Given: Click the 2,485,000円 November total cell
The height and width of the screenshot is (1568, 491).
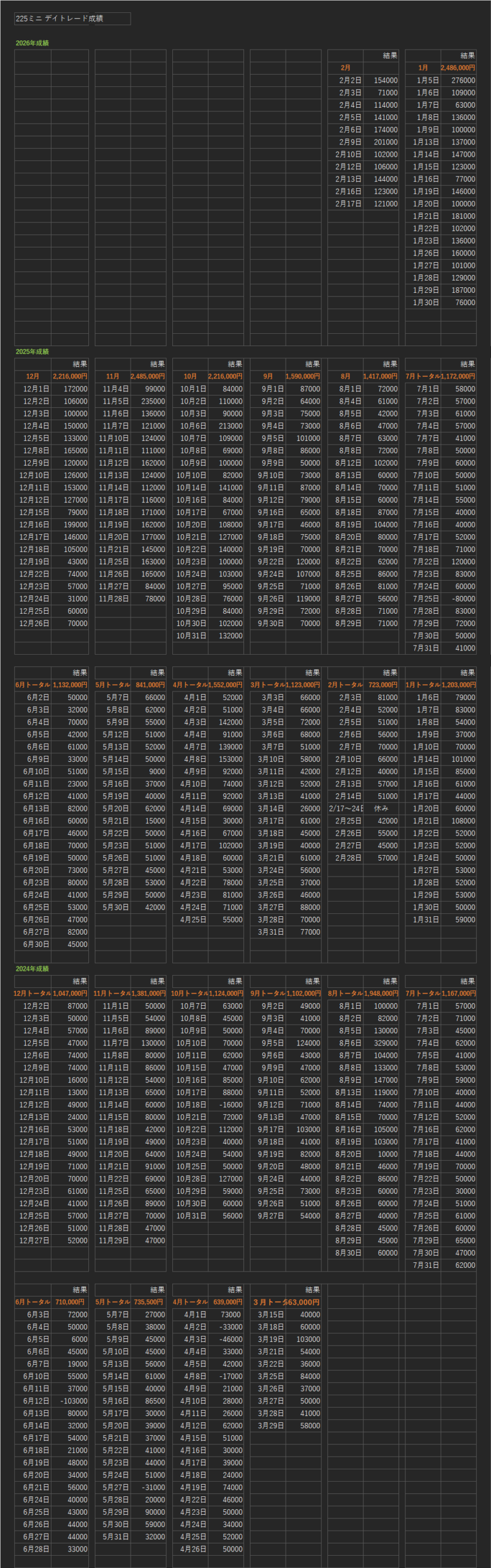Looking at the screenshot, I should (x=147, y=377).
